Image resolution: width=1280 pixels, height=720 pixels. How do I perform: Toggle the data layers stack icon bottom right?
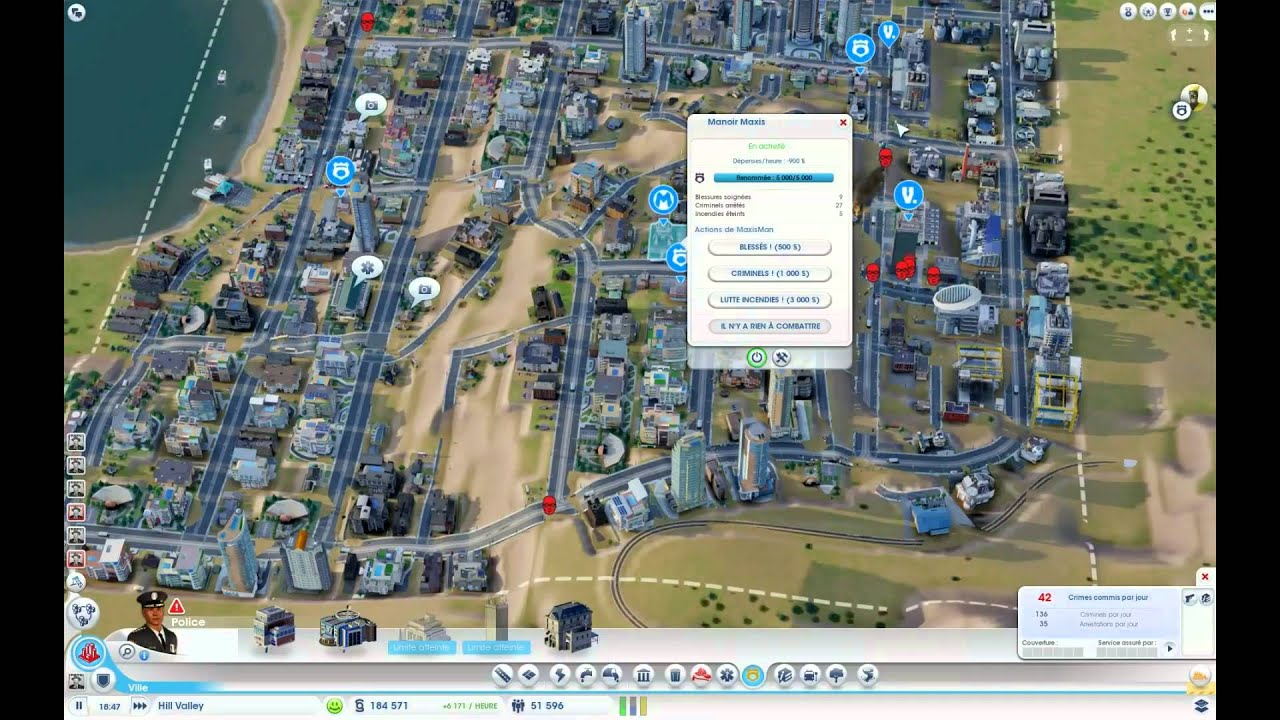click(x=1201, y=706)
